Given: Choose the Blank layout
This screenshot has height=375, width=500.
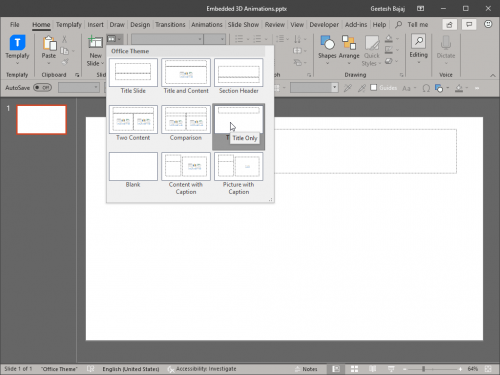Looking at the screenshot, I should coord(133,170).
